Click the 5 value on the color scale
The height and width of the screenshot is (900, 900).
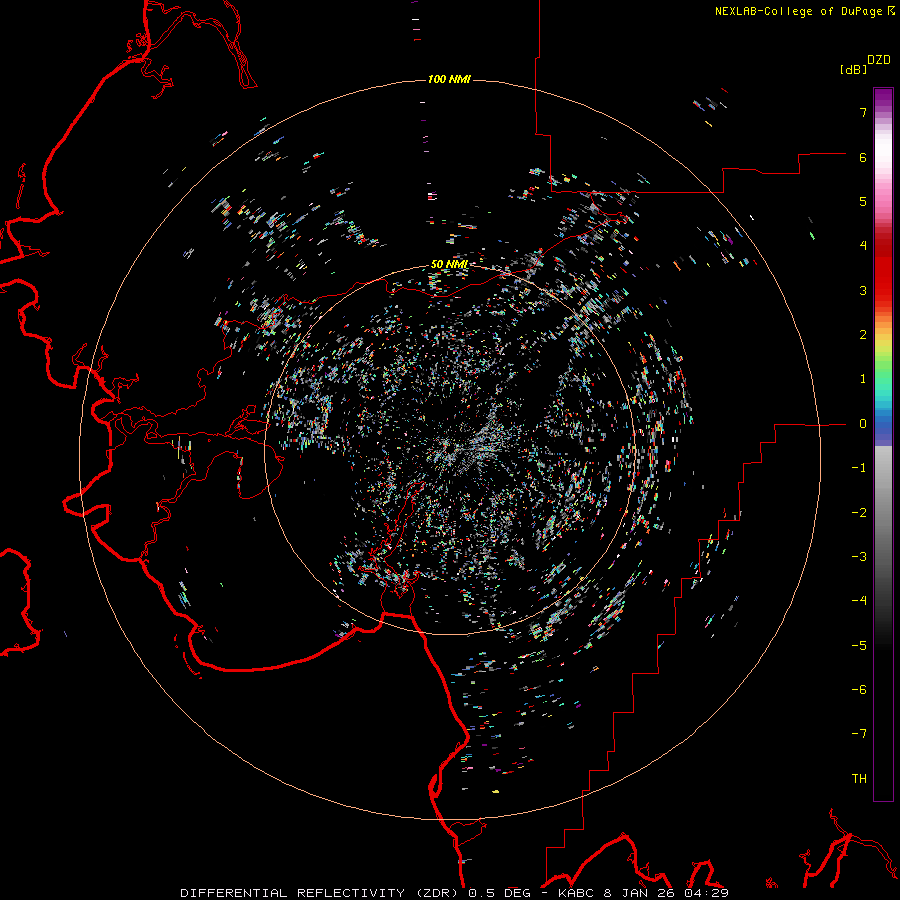point(863,201)
